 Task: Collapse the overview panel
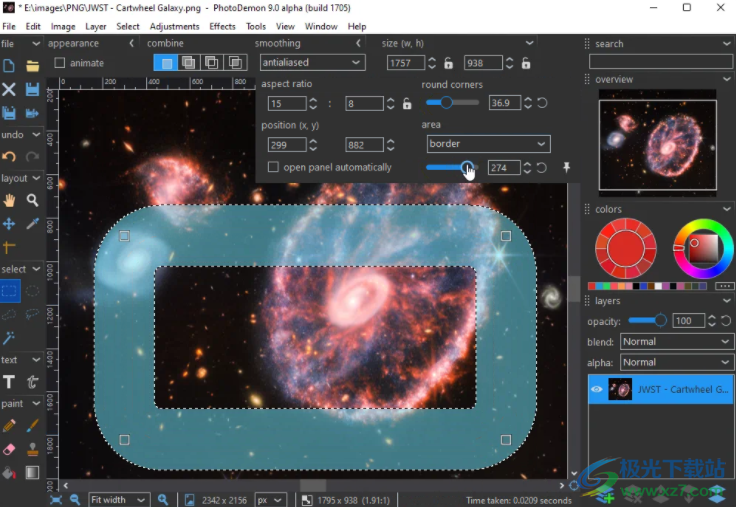pyautogui.click(x=727, y=79)
